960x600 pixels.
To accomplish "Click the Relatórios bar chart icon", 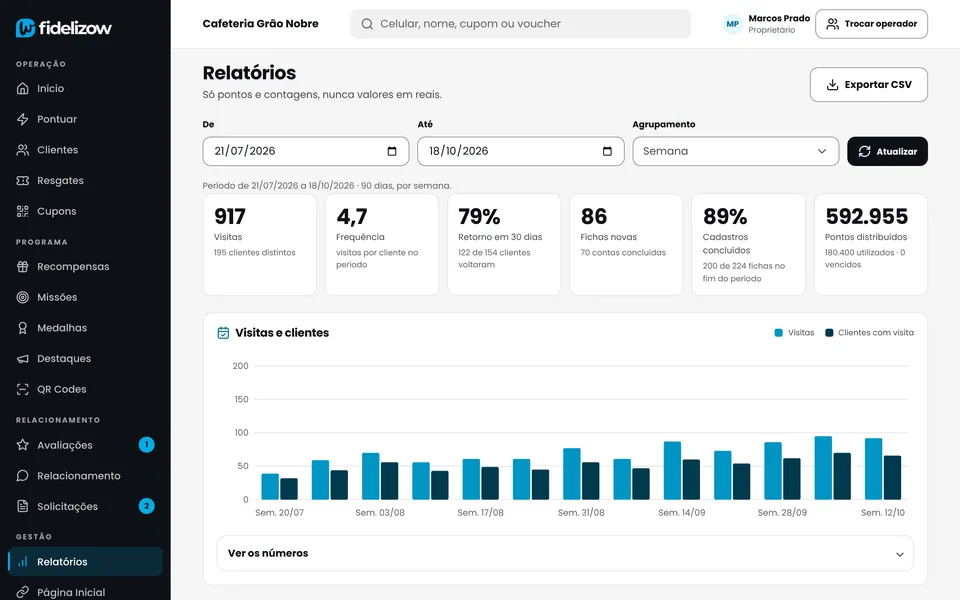I will click(23, 561).
